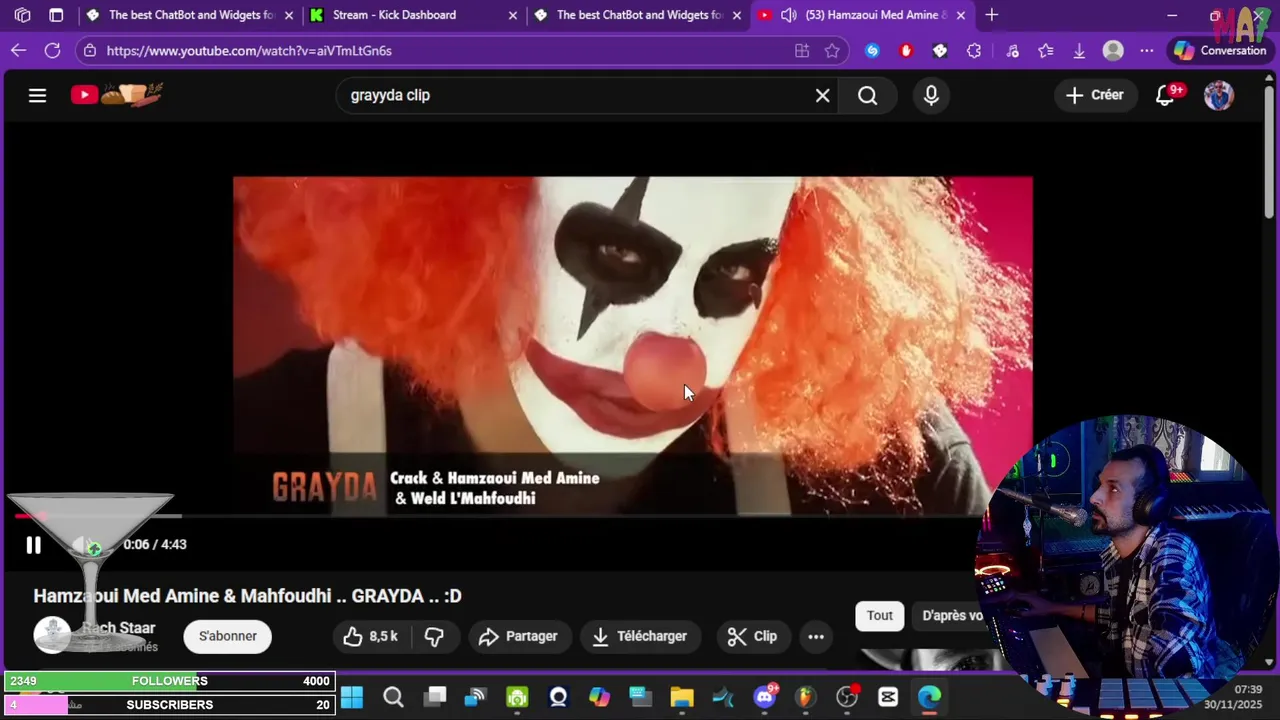The height and width of the screenshot is (720, 1280).
Task: Click the Partager share button
Action: pyautogui.click(x=518, y=636)
